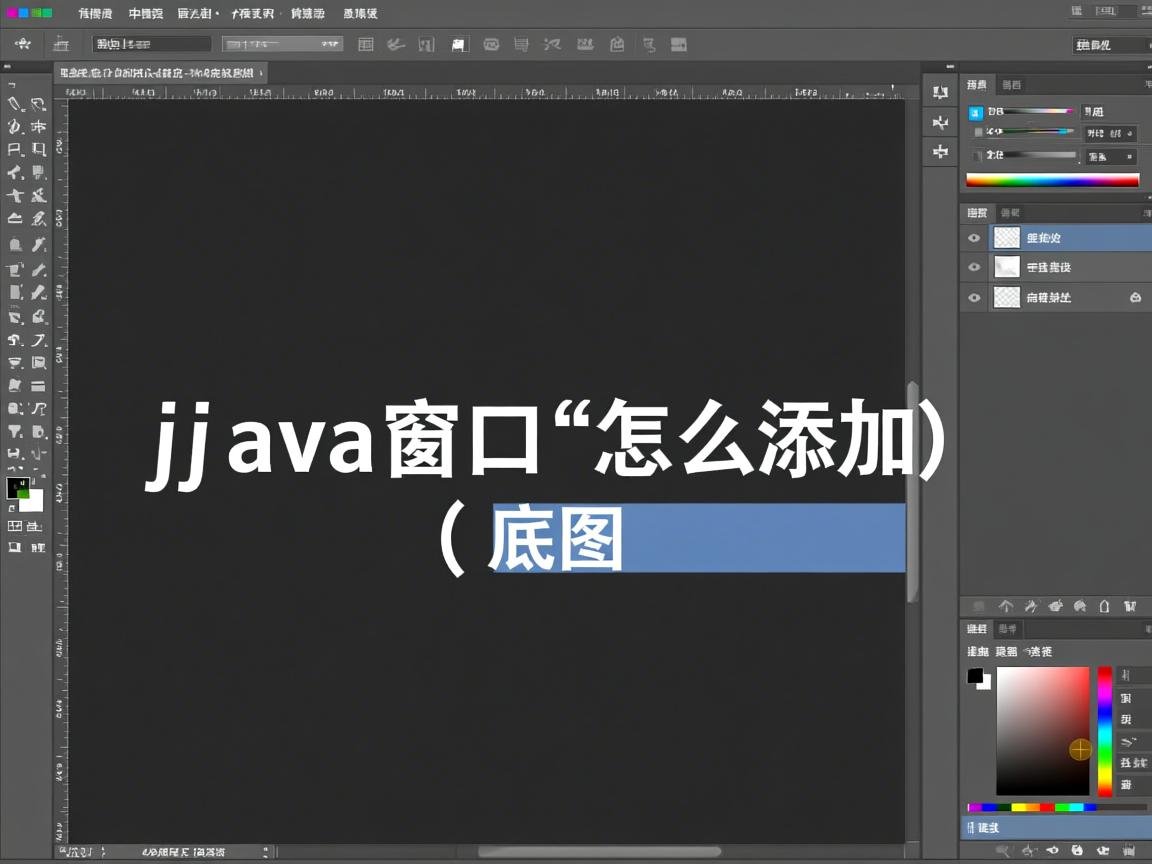Toggle visibility of the middle layer
Viewport: 1152px width, 864px height.
[x=974, y=267]
